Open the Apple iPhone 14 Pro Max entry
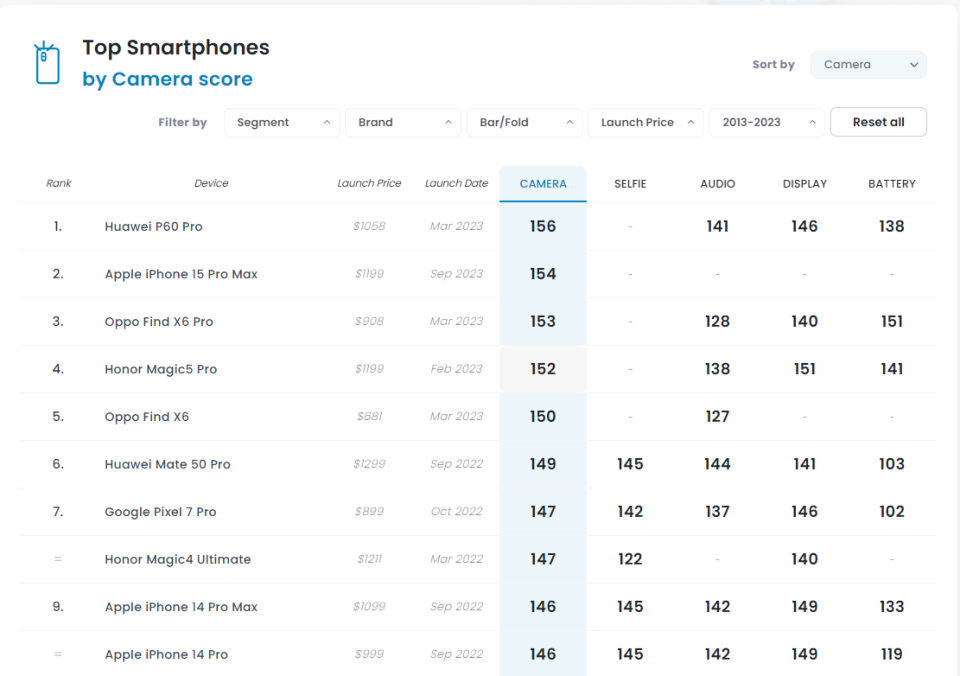This screenshot has width=960, height=676. (181, 607)
